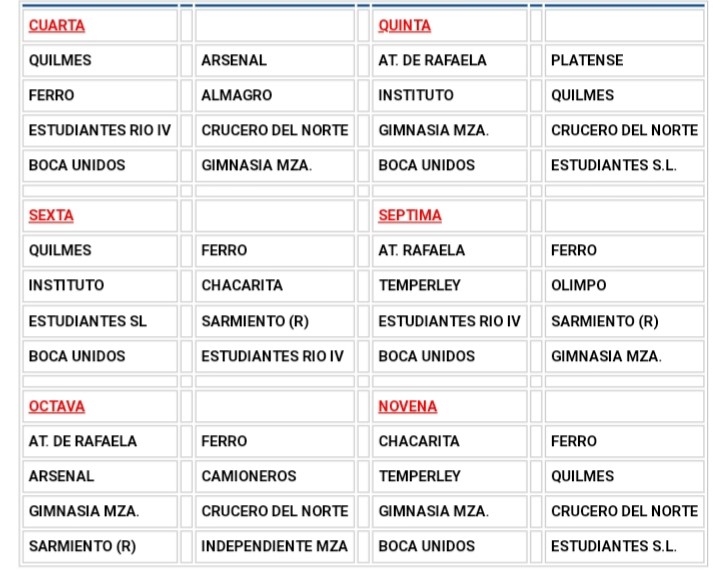Click the OLIMPO cell
713x571 pixels.
click(579, 285)
